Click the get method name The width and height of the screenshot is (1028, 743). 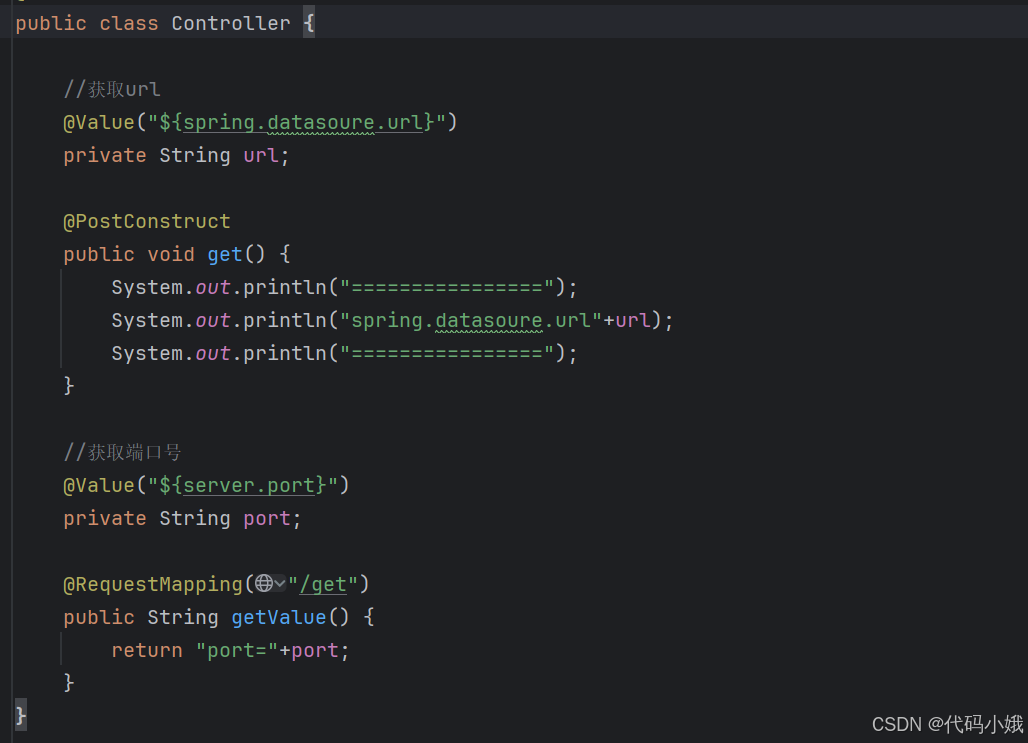coord(225,254)
